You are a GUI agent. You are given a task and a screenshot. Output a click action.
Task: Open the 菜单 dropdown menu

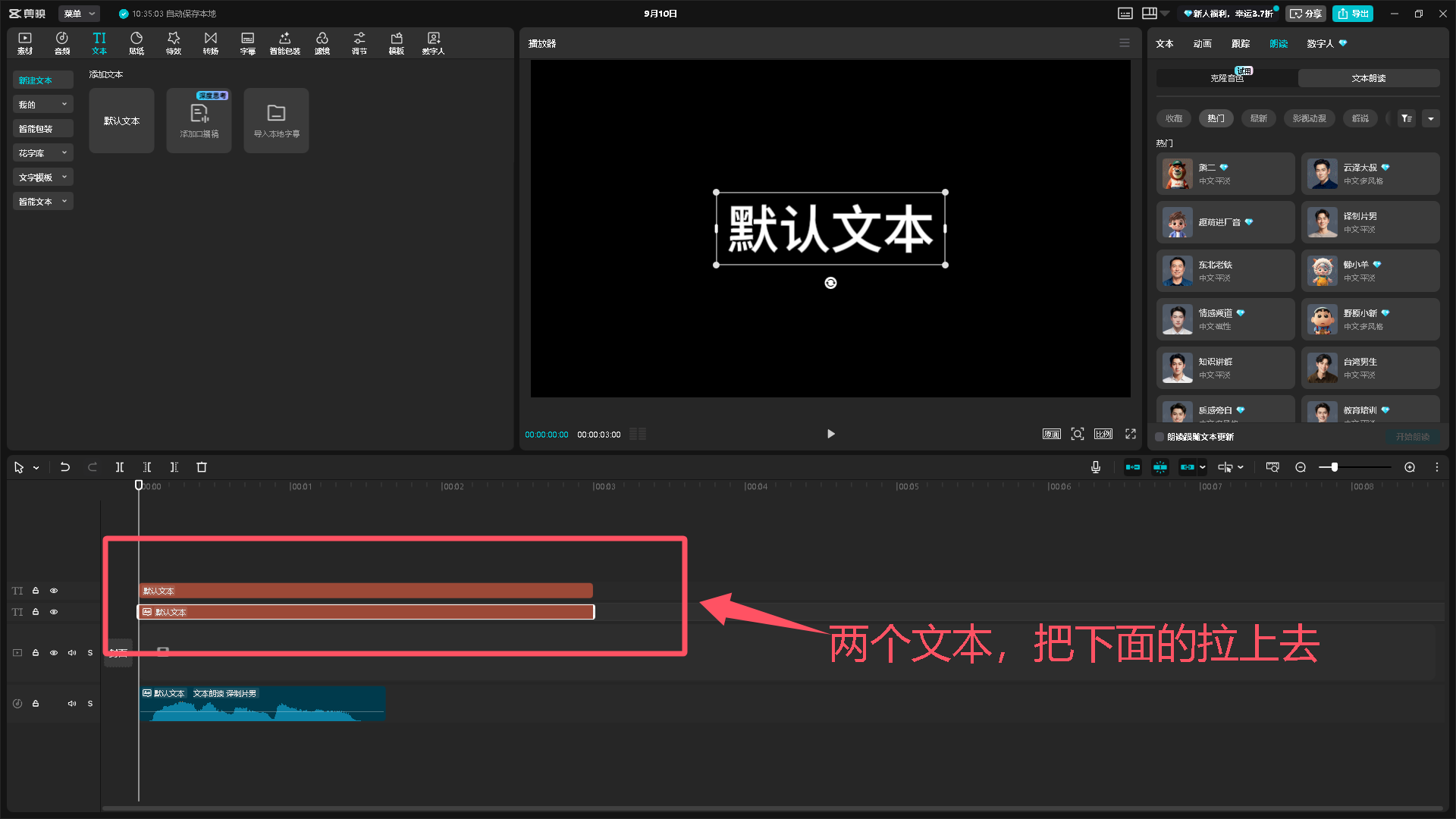pos(79,14)
